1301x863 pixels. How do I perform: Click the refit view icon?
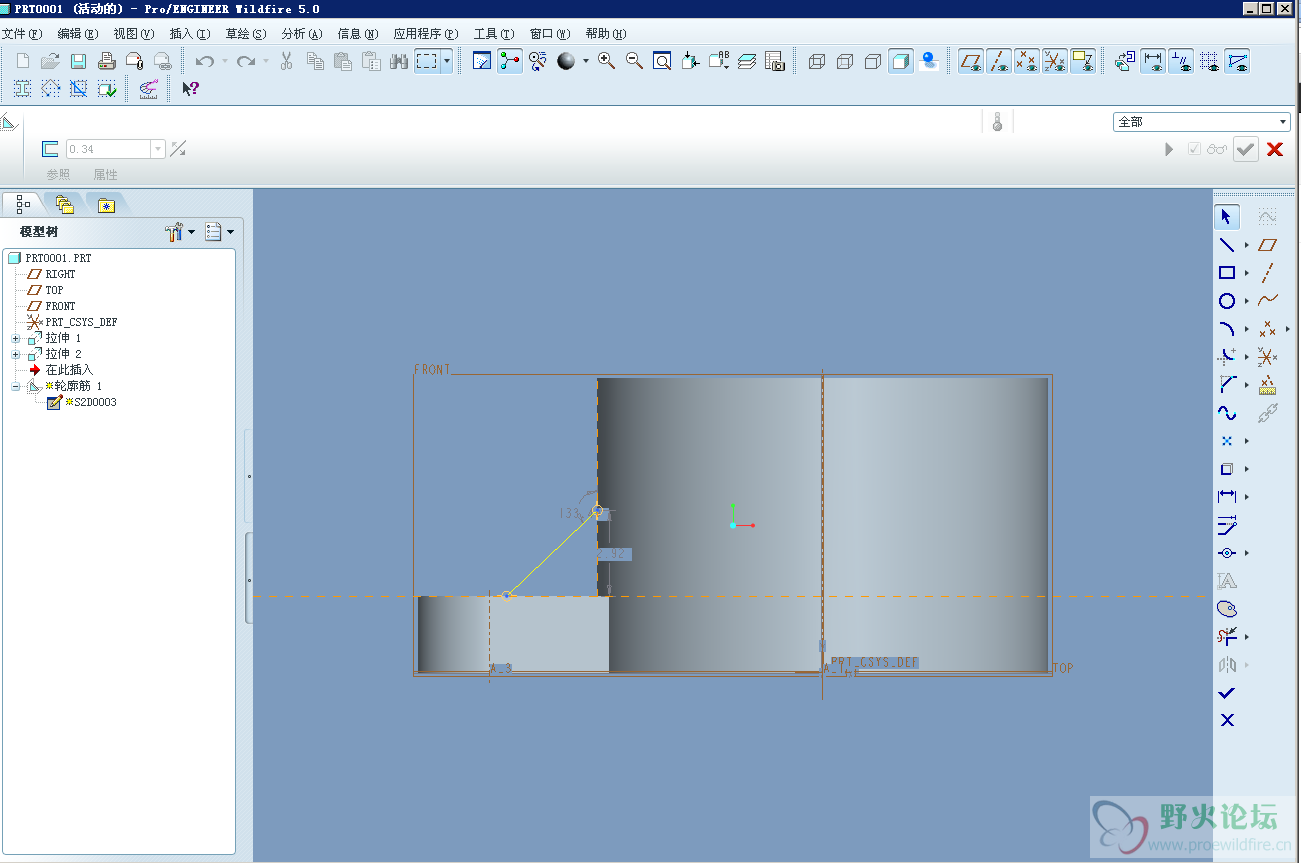point(662,62)
